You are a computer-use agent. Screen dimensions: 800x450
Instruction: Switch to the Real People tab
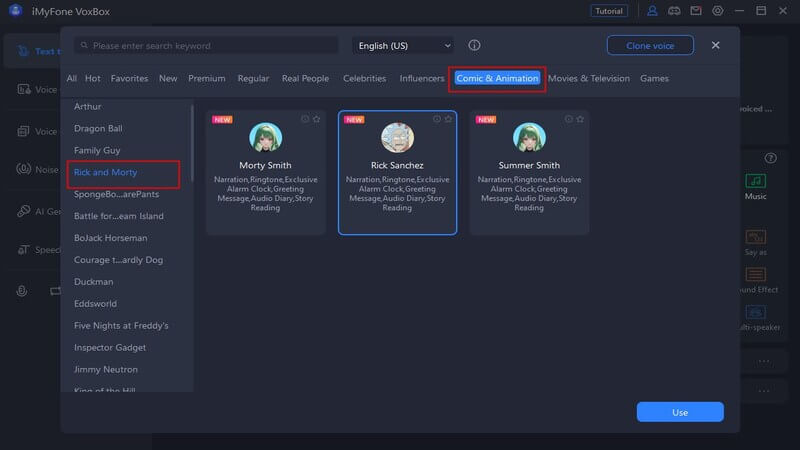coord(305,78)
